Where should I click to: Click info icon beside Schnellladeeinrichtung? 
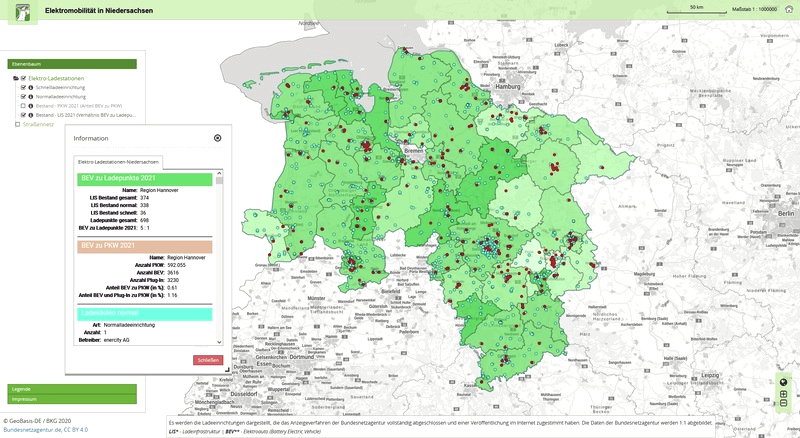click(31, 87)
